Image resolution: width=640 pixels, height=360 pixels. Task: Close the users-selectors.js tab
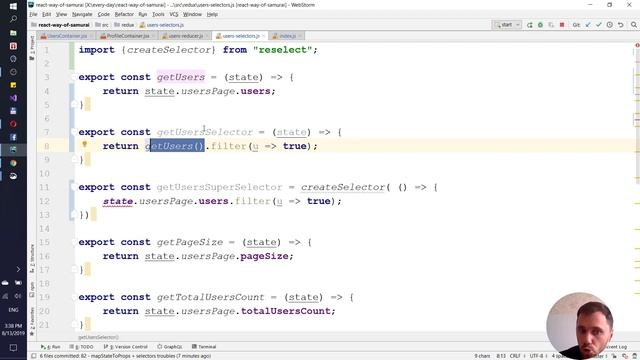coord(263,36)
